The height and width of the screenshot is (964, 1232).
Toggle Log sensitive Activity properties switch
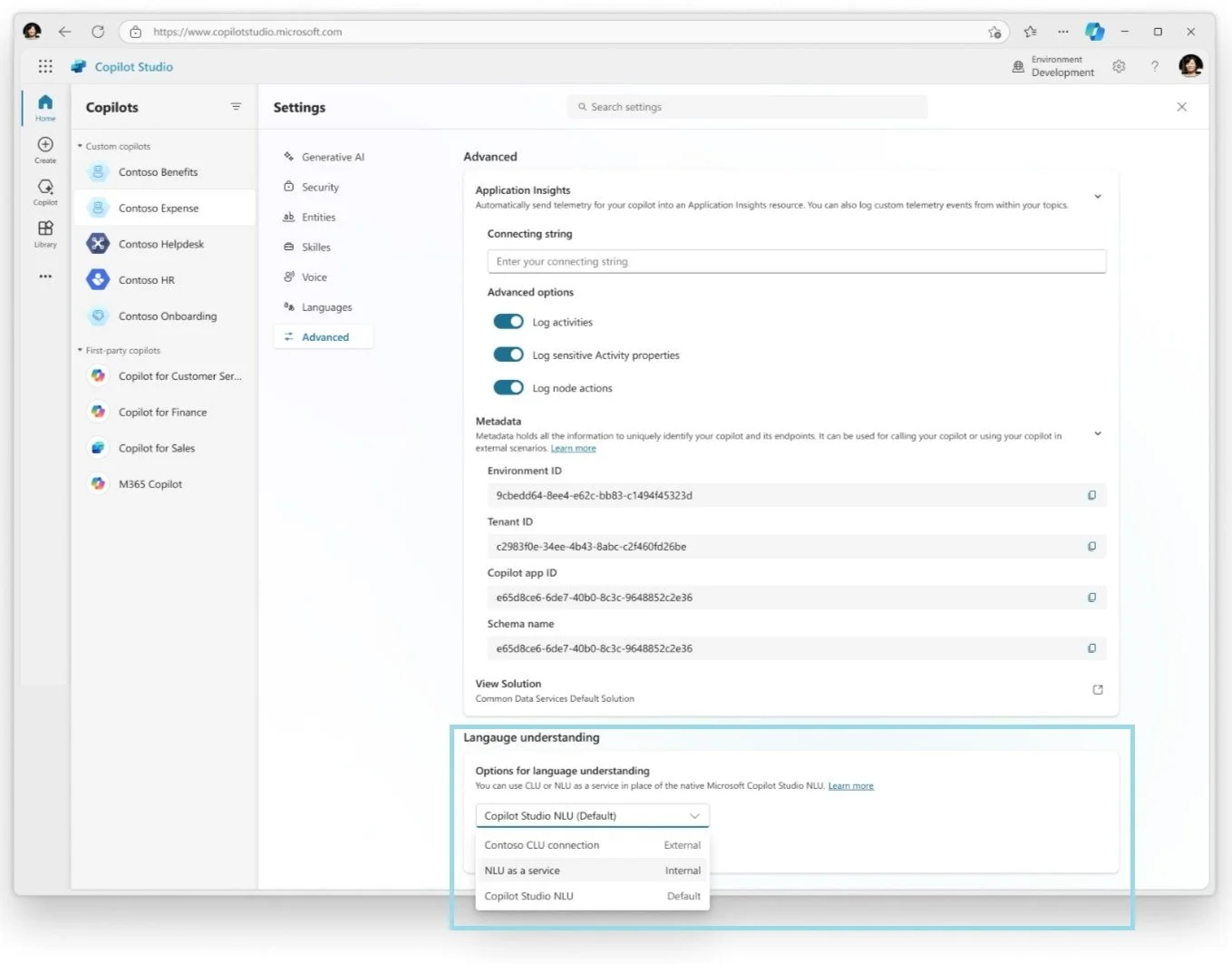[x=509, y=355]
